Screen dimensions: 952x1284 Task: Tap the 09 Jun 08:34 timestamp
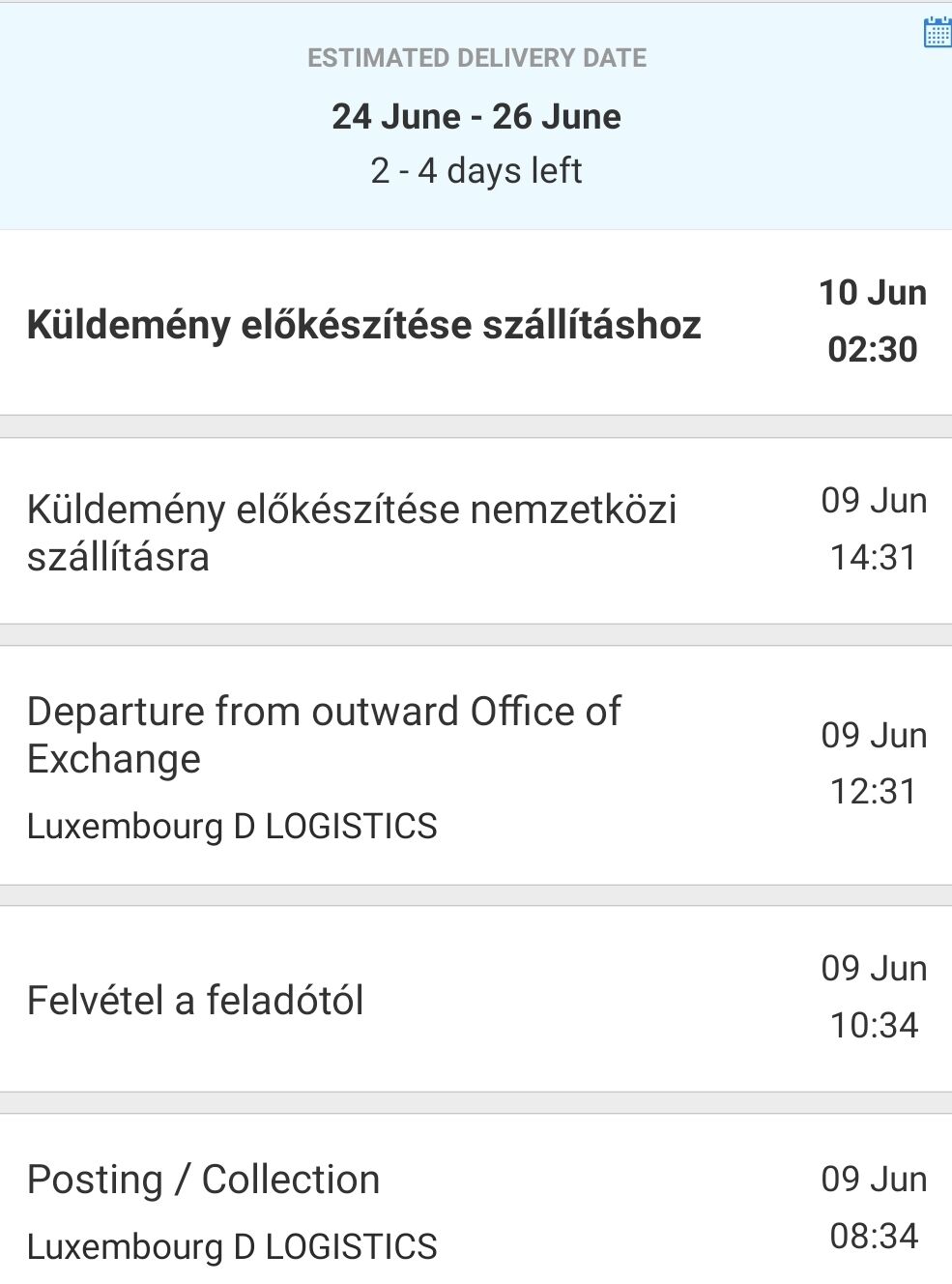[x=874, y=1208]
